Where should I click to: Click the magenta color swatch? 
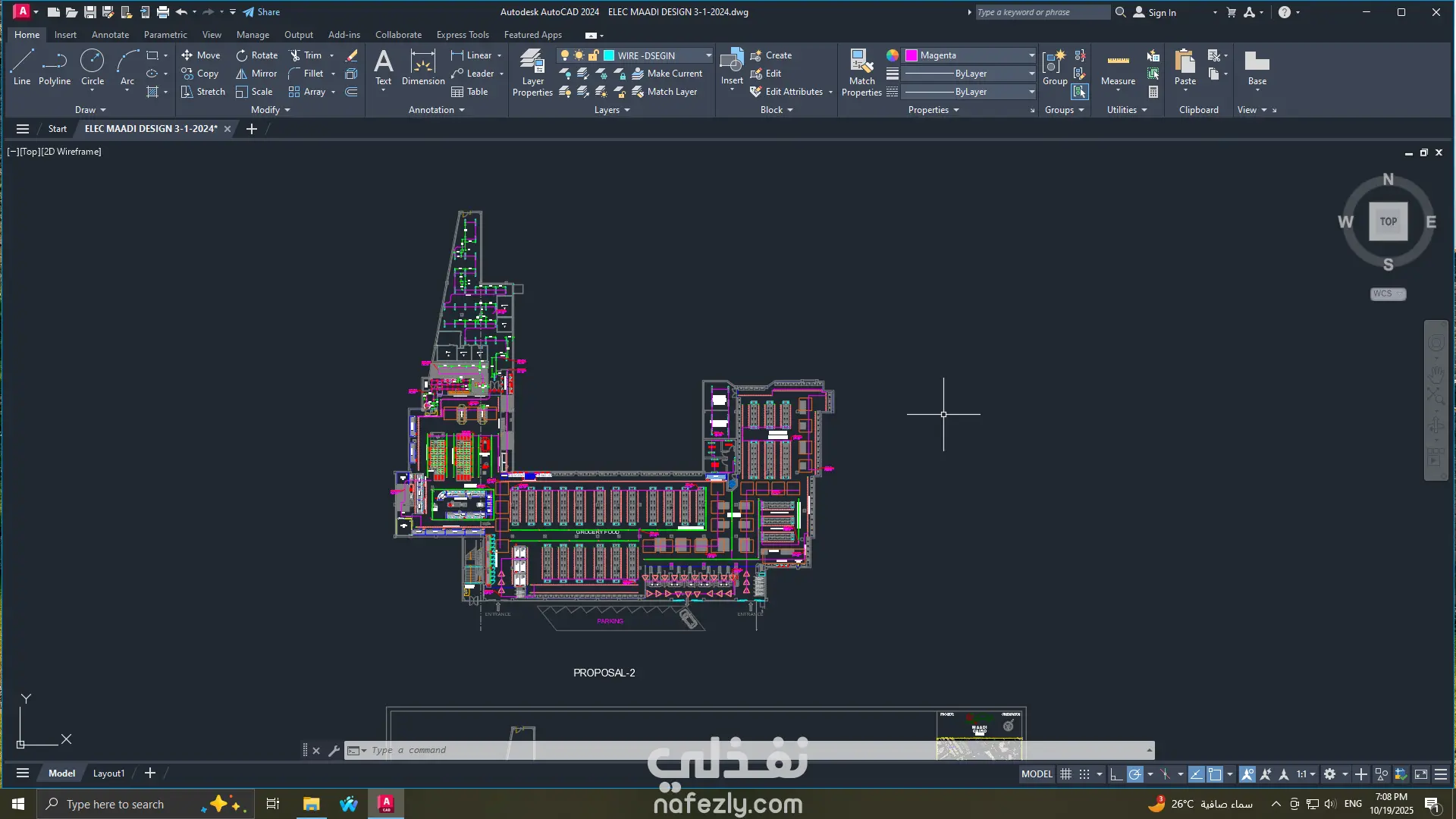pos(912,55)
